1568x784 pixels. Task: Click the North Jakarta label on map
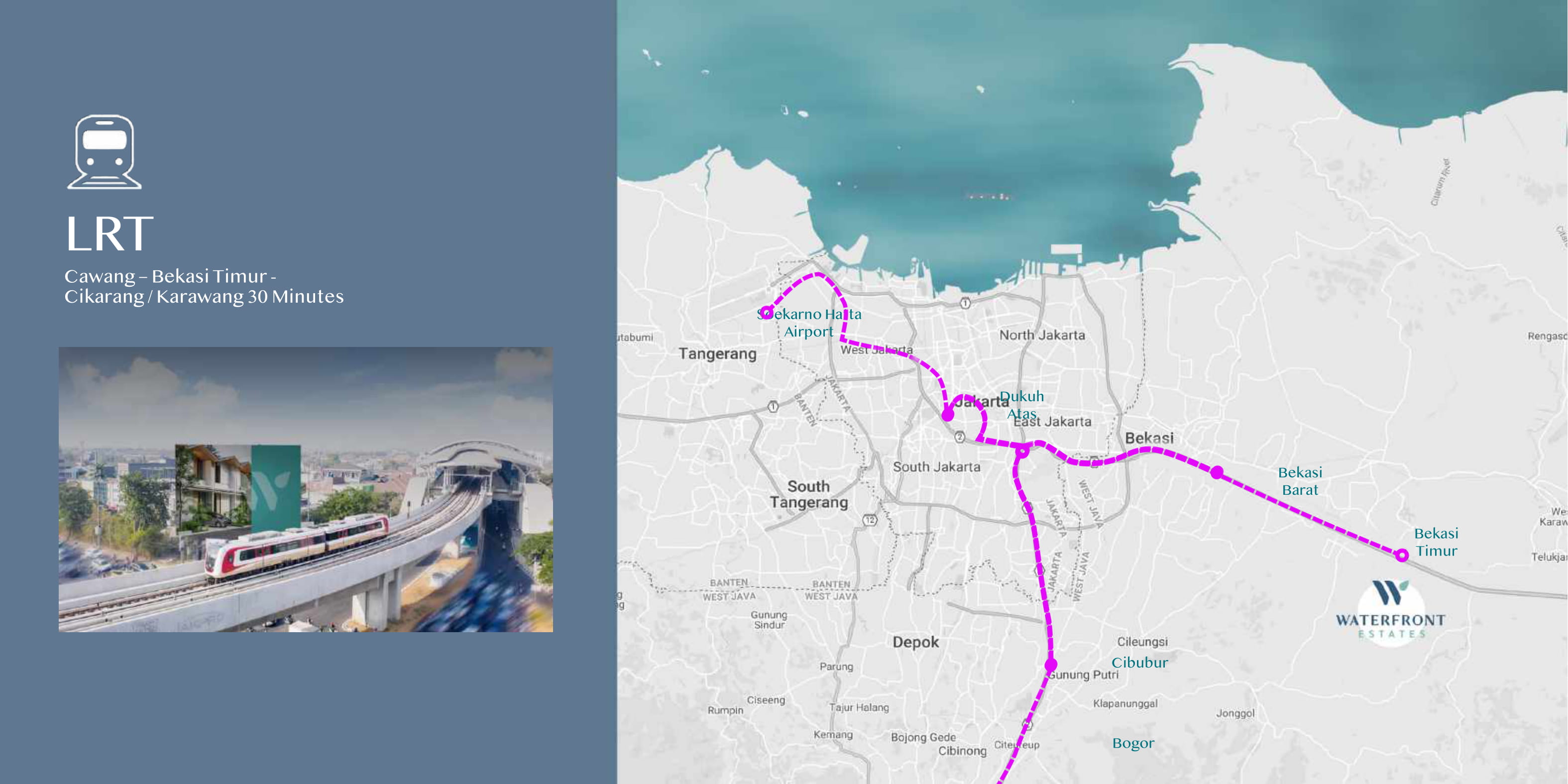click(x=1042, y=335)
